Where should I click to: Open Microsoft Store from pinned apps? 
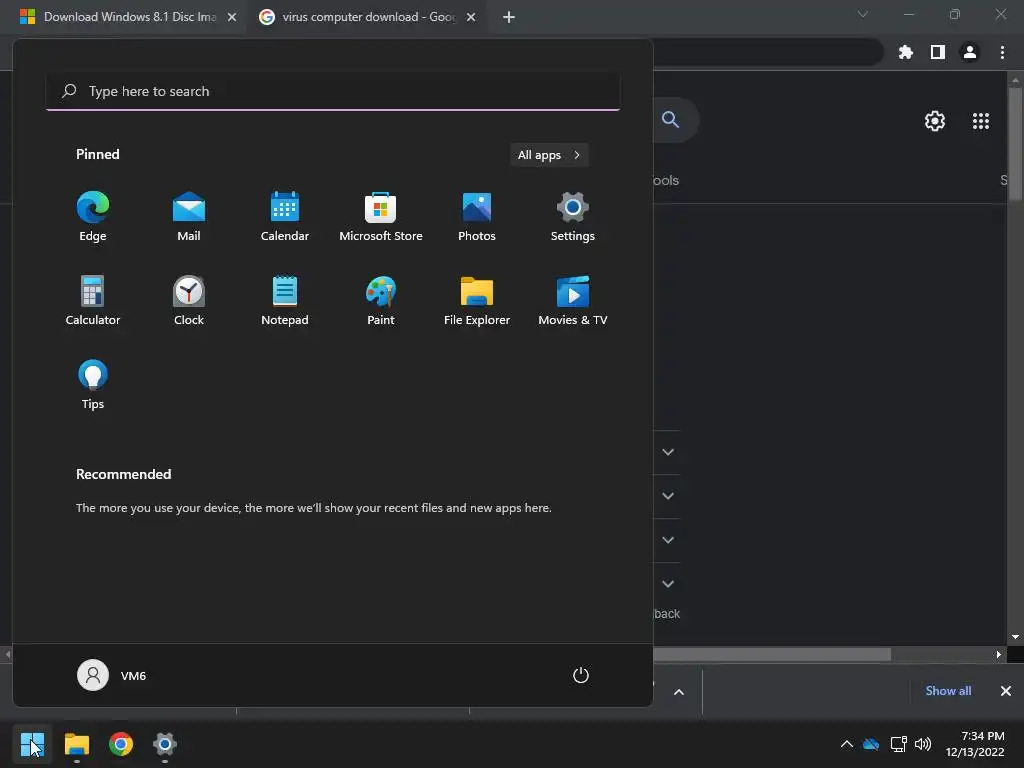pyautogui.click(x=381, y=217)
